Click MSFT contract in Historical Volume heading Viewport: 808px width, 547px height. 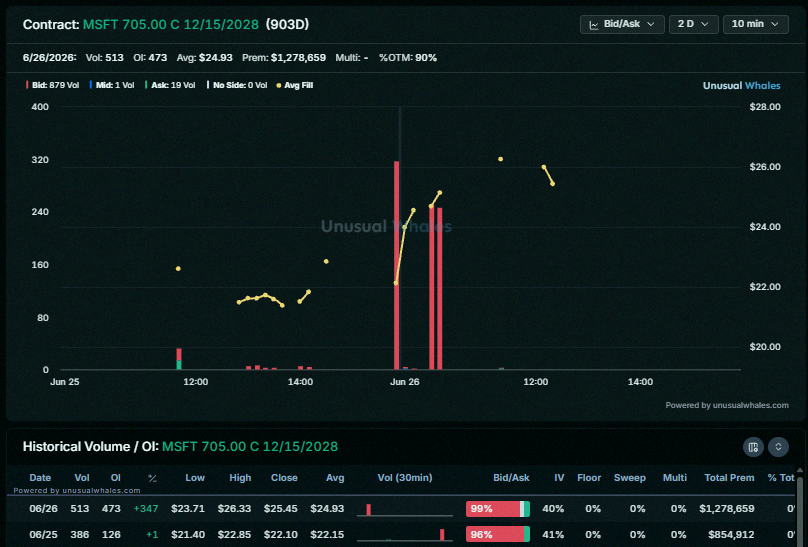click(x=250, y=447)
